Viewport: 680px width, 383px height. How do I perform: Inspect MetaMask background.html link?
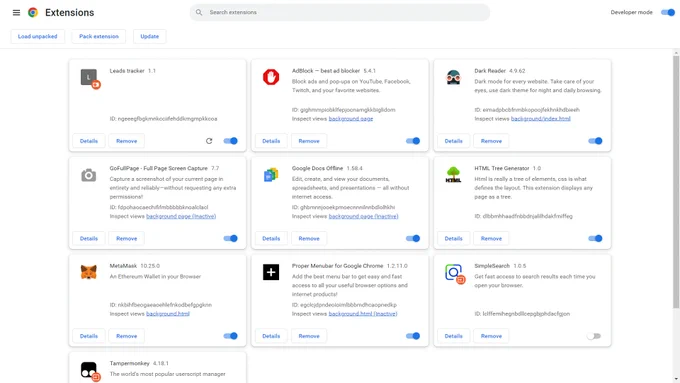pos(168,314)
